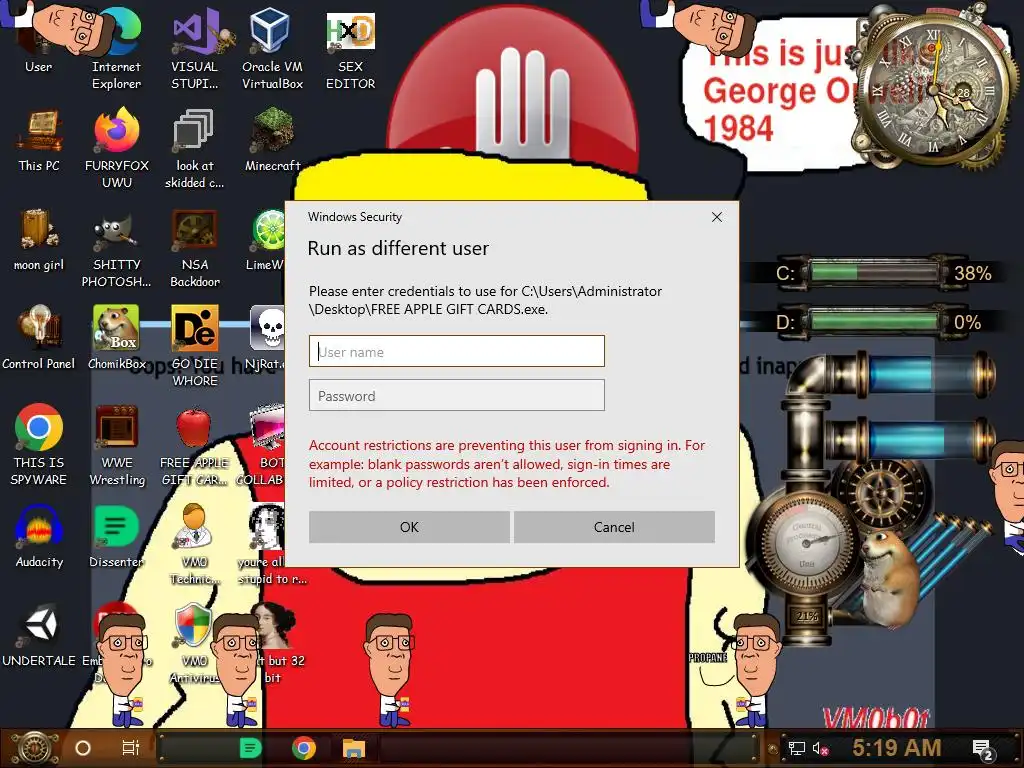1024x768 pixels.
Task: Click the User name field
Action: tap(456, 351)
